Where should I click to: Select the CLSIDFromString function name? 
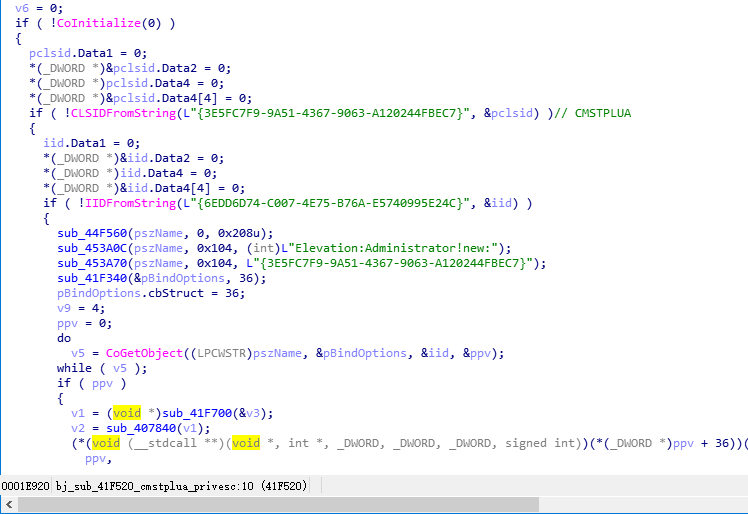(123, 113)
